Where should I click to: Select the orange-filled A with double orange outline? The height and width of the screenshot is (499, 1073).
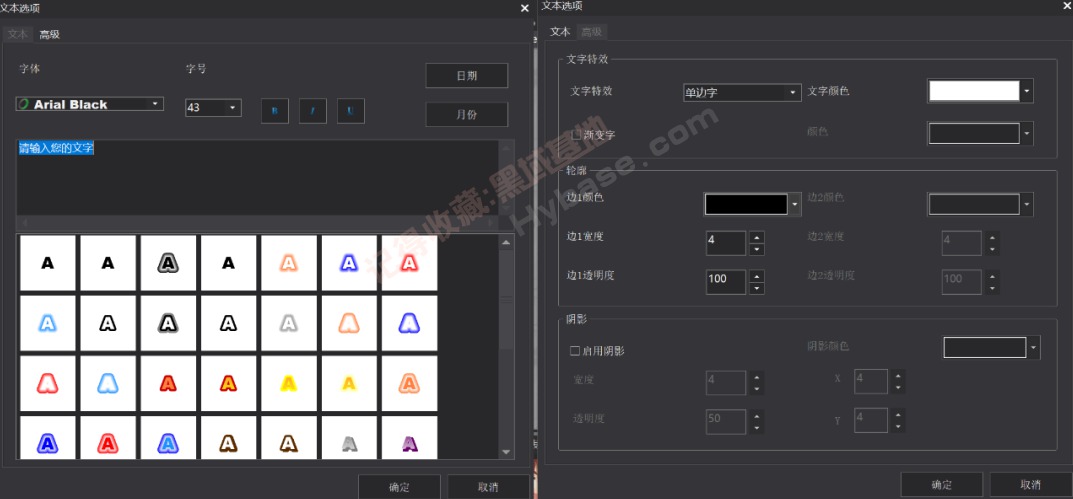click(x=409, y=383)
